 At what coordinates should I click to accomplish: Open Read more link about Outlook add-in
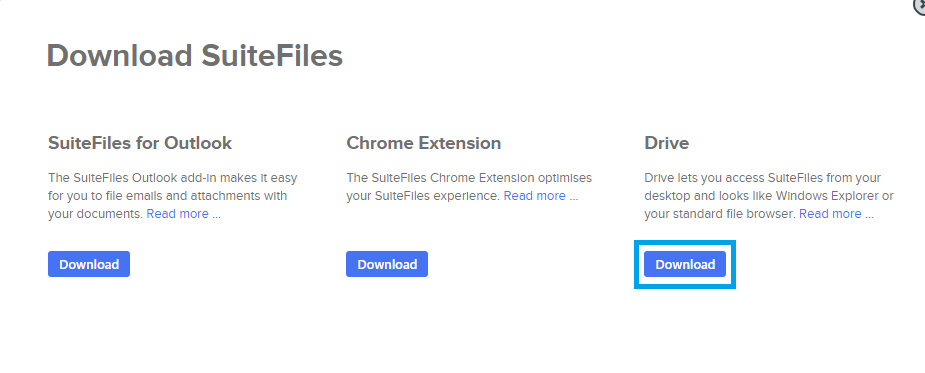point(183,214)
